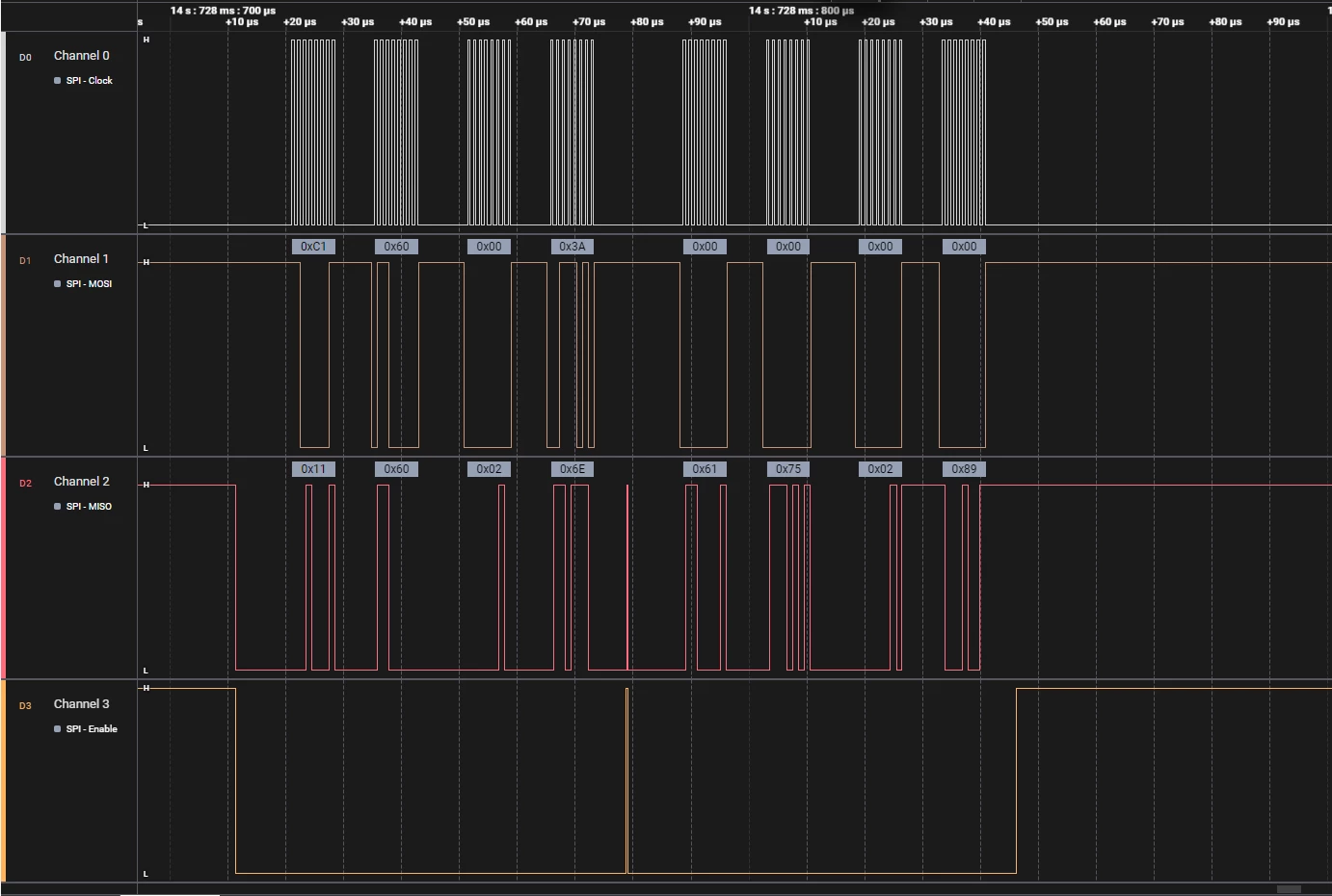
Task: Click the SPI - MISO analyzer square icon
Action: [x=57, y=507]
